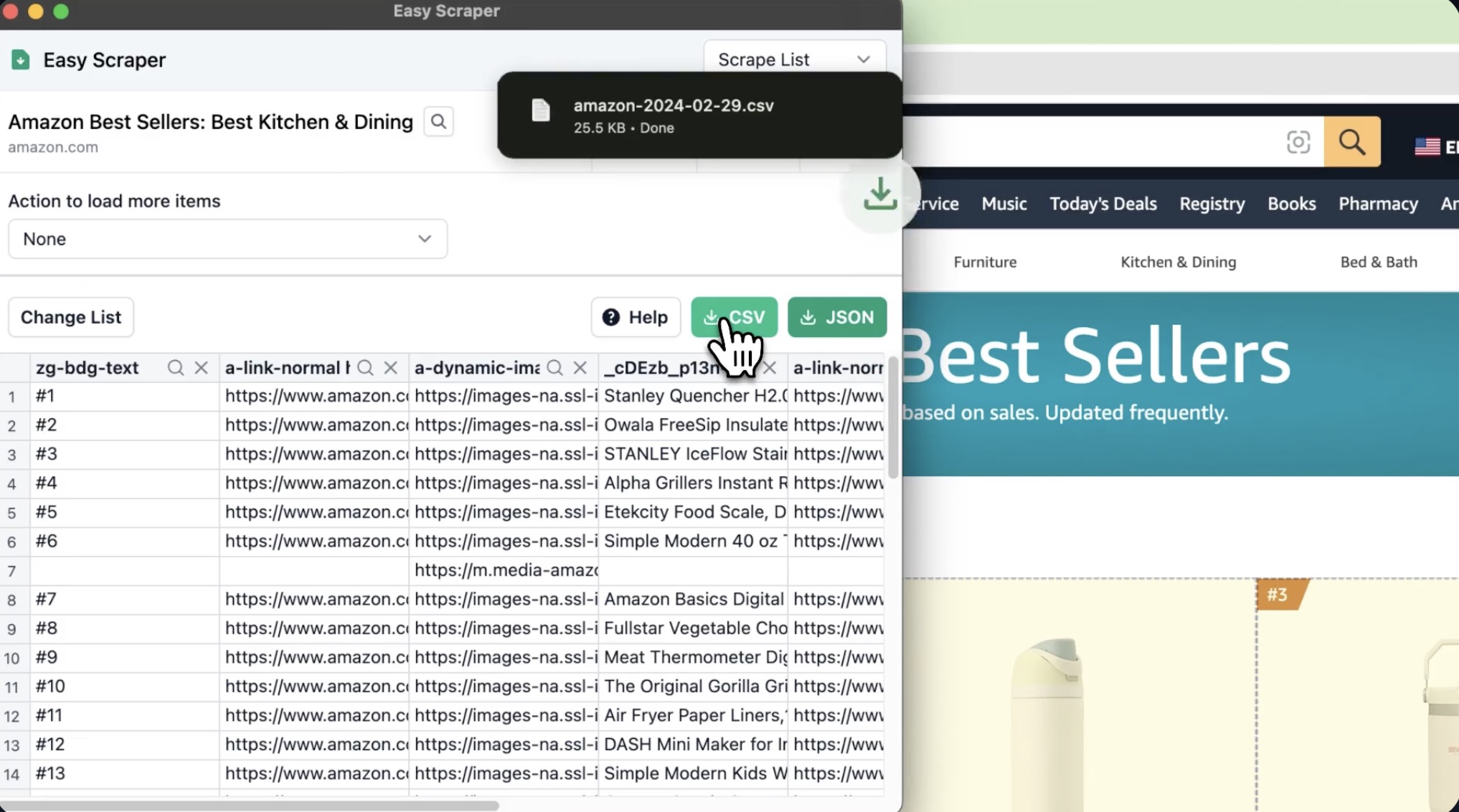This screenshot has width=1459, height=812.
Task: Click magnifier icon in zg-bdg-text column
Action: (175, 368)
